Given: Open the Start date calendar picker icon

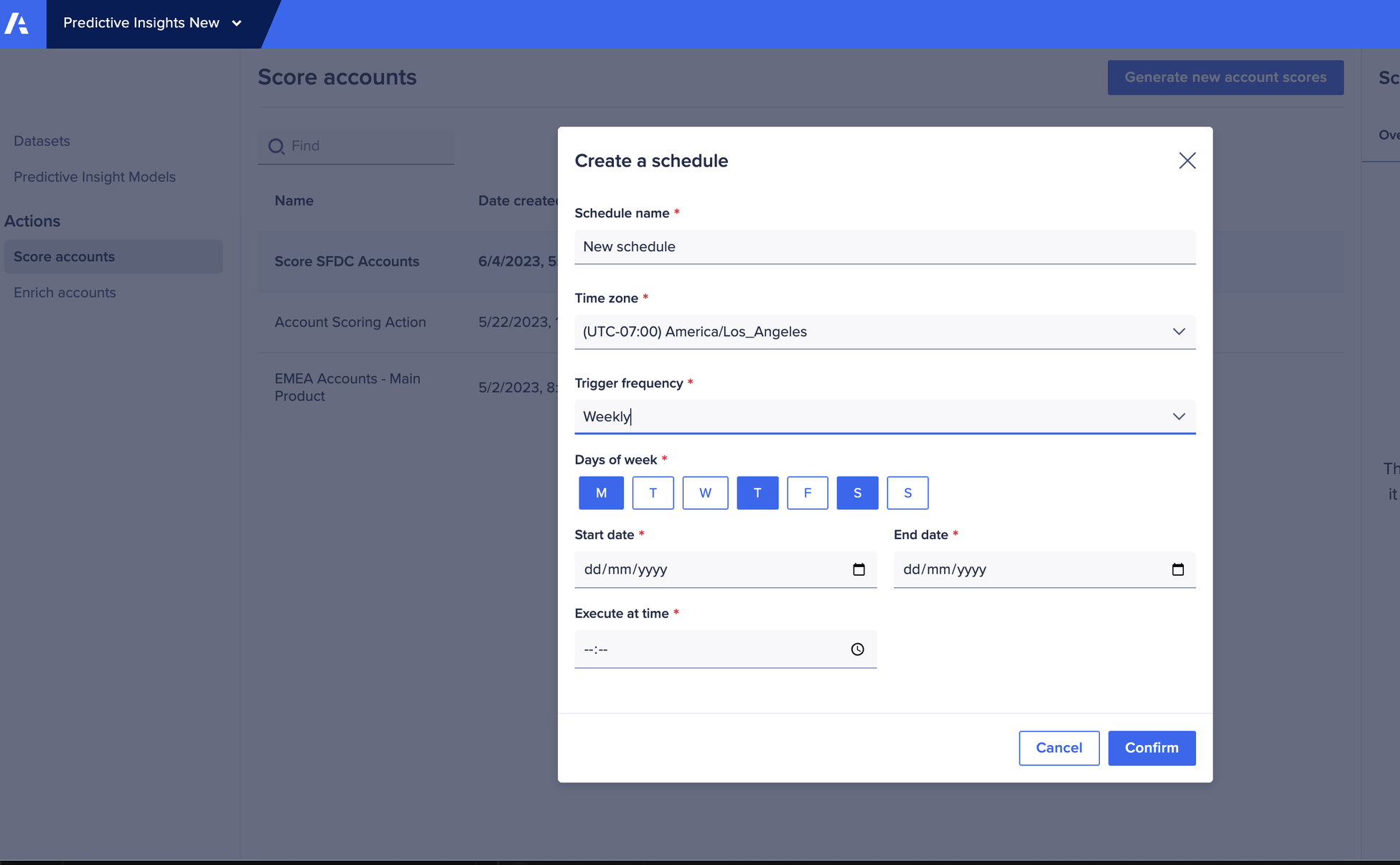Looking at the screenshot, I should (859, 569).
